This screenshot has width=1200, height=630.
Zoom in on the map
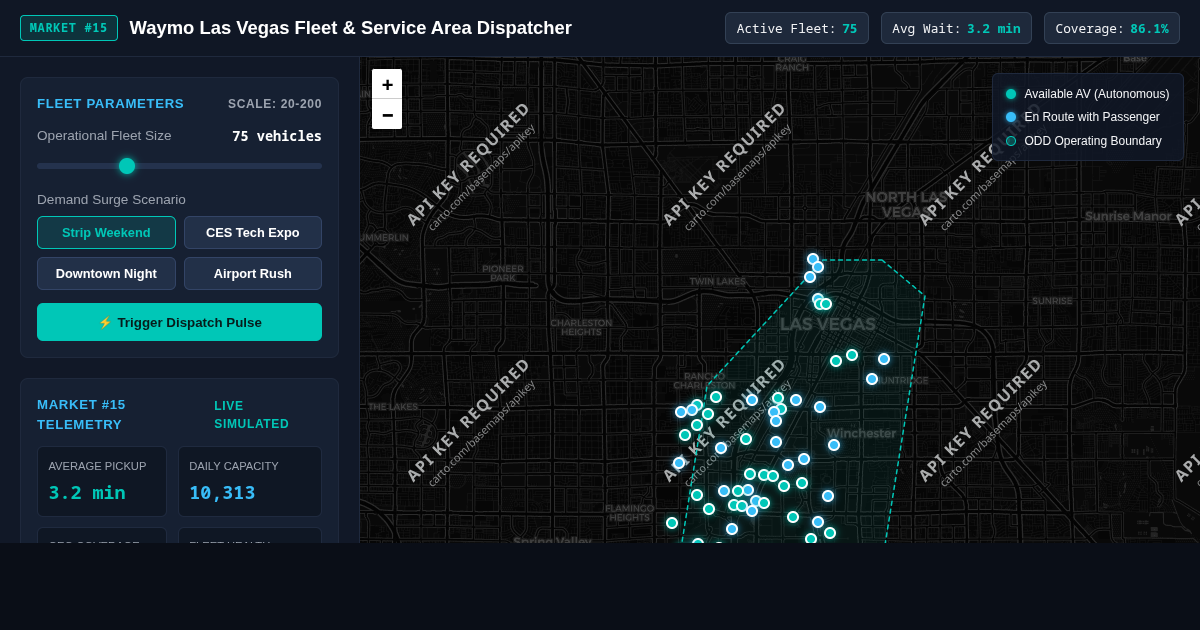[x=387, y=84]
